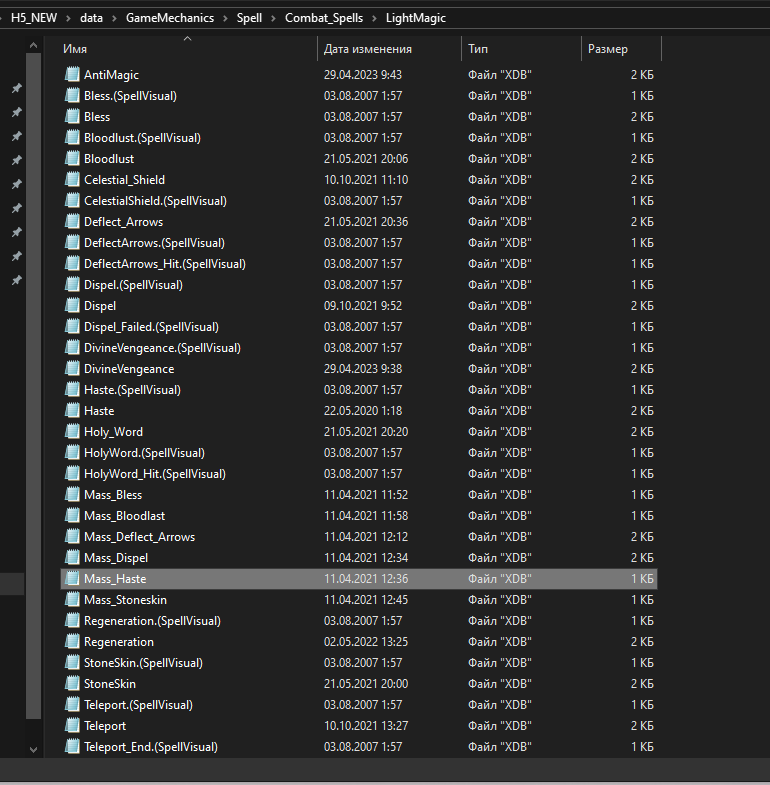Click the Mass_Stoneskin file icon
Screen dimensions: 770x785
72,600
